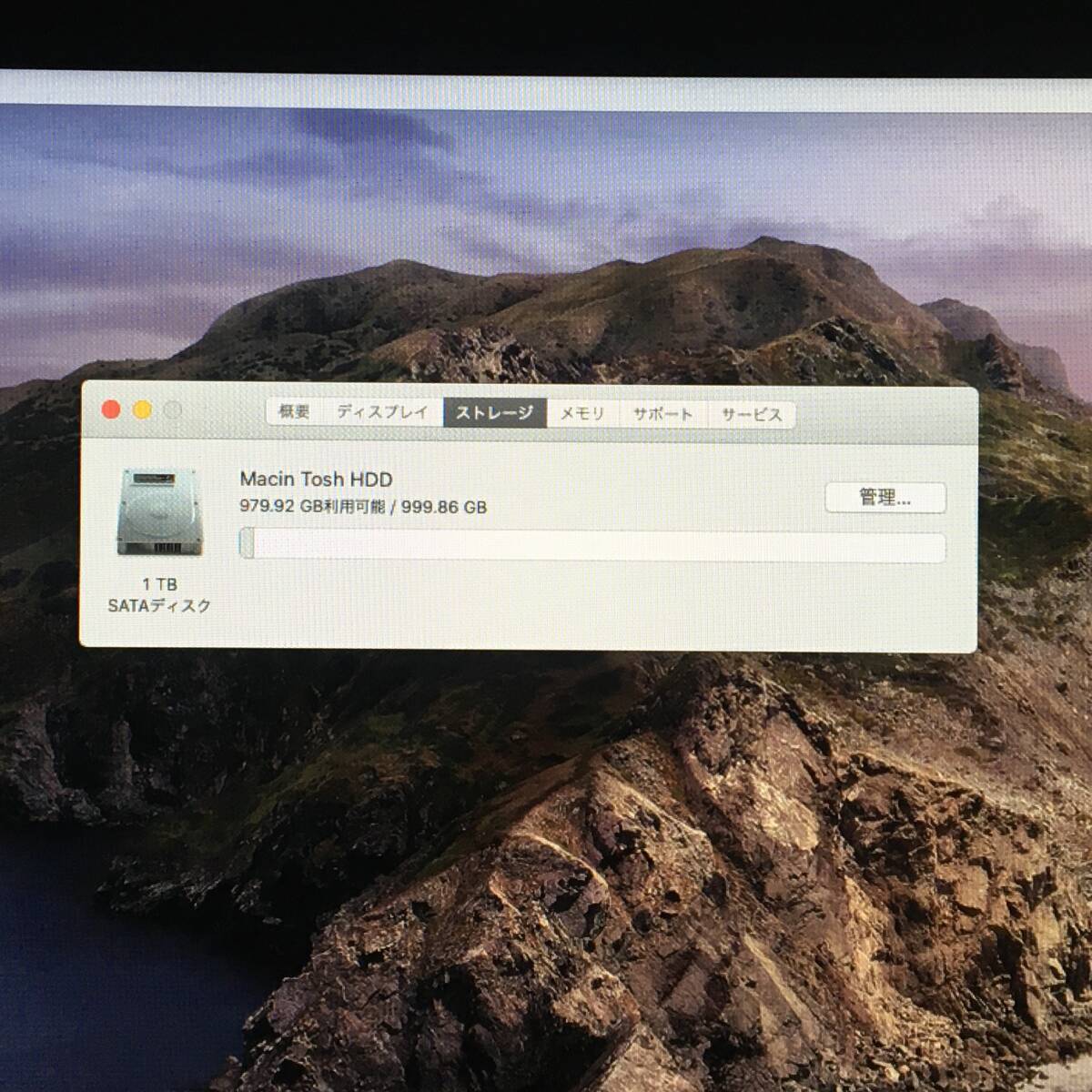Image resolution: width=1092 pixels, height=1092 pixels.
Task: Click 979.92 GB利用可能 / 999.86 GB text
Action: click(x=363, y=507)
